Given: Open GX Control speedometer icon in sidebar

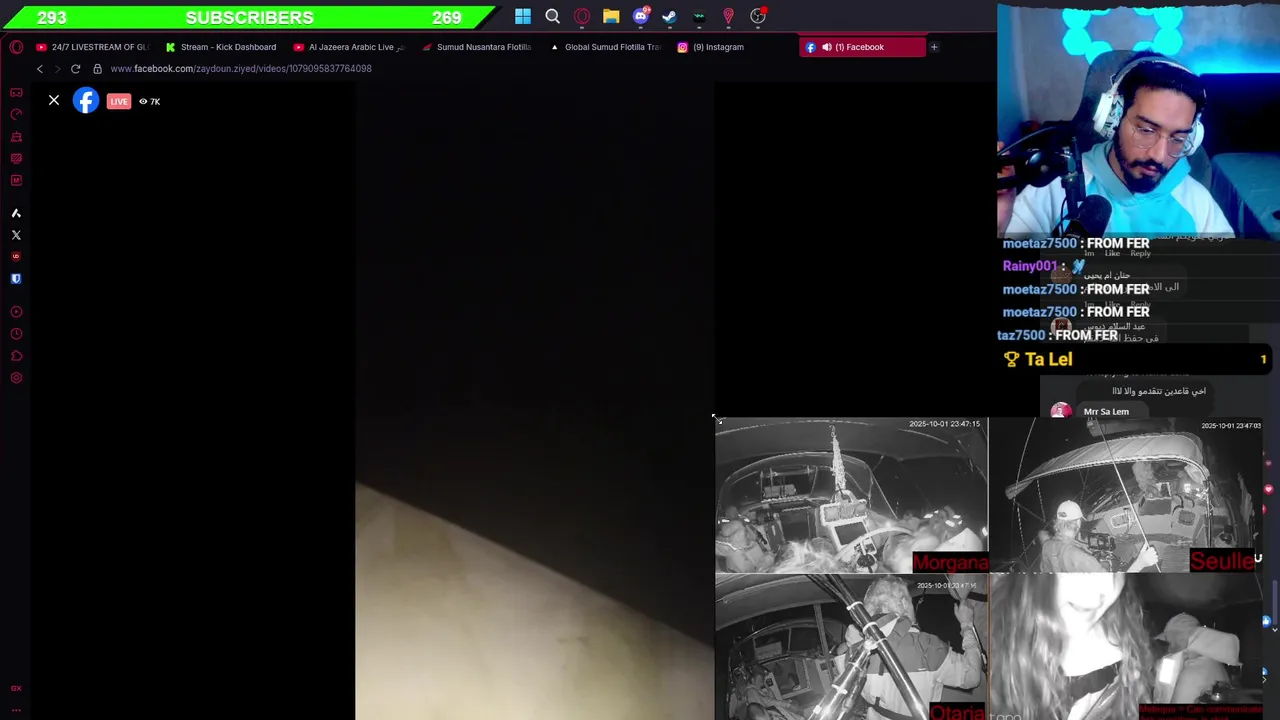Looking at the screenshot, I should (x=16, y=114).
